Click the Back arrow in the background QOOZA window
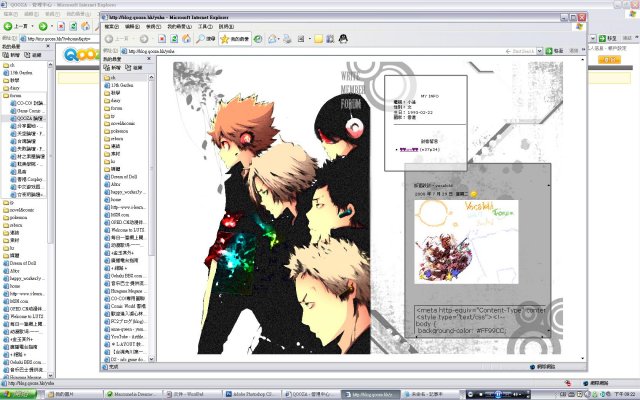 coord(8,26)
